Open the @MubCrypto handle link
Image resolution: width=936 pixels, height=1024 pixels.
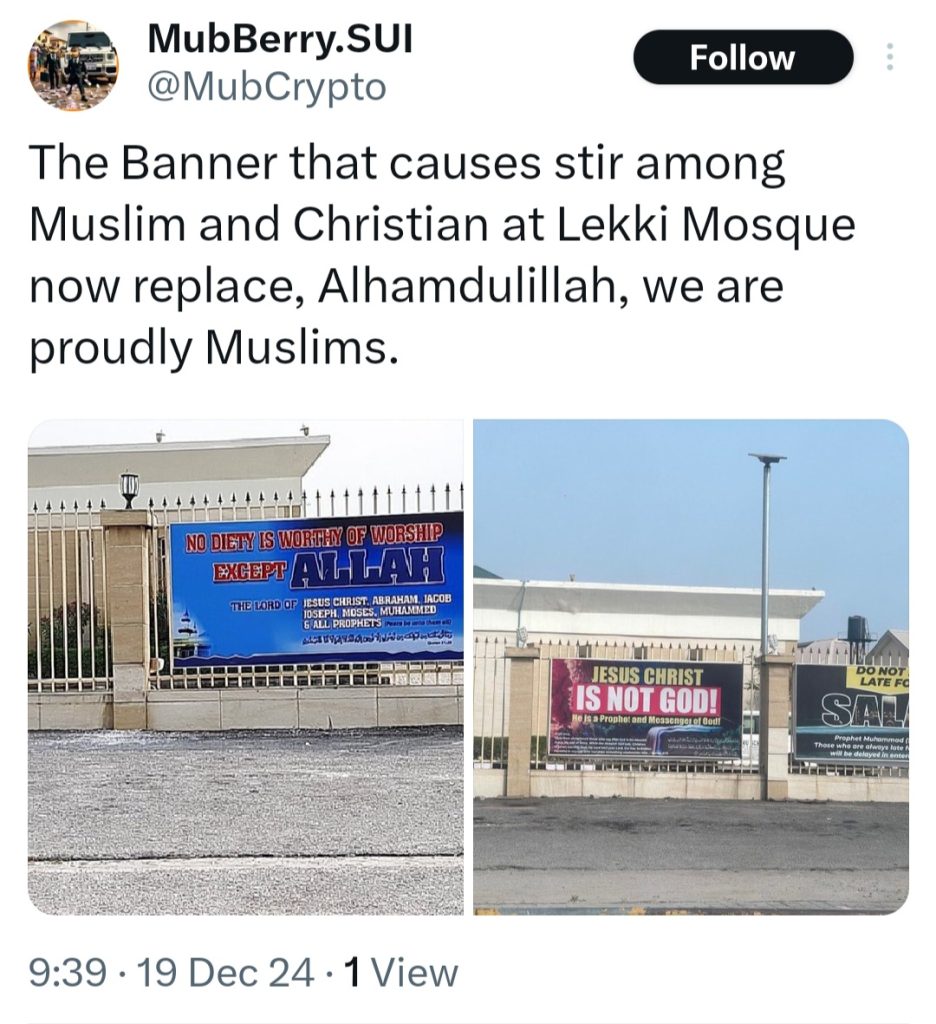(266, 87)
